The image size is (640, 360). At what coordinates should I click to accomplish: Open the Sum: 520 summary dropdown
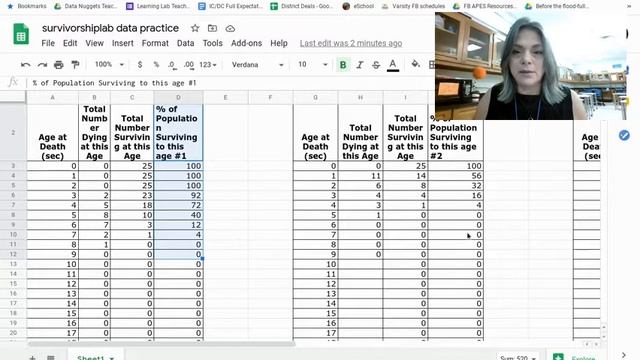[x=518, y=358]
